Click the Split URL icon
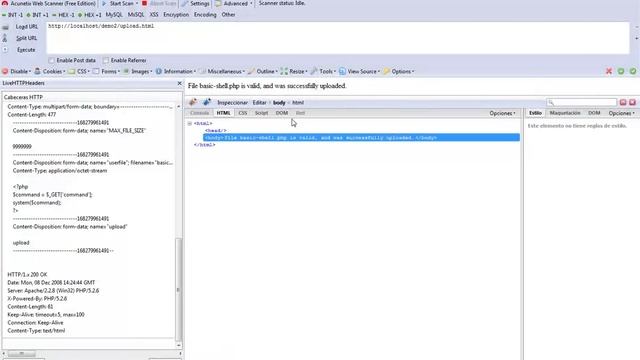 5,38
